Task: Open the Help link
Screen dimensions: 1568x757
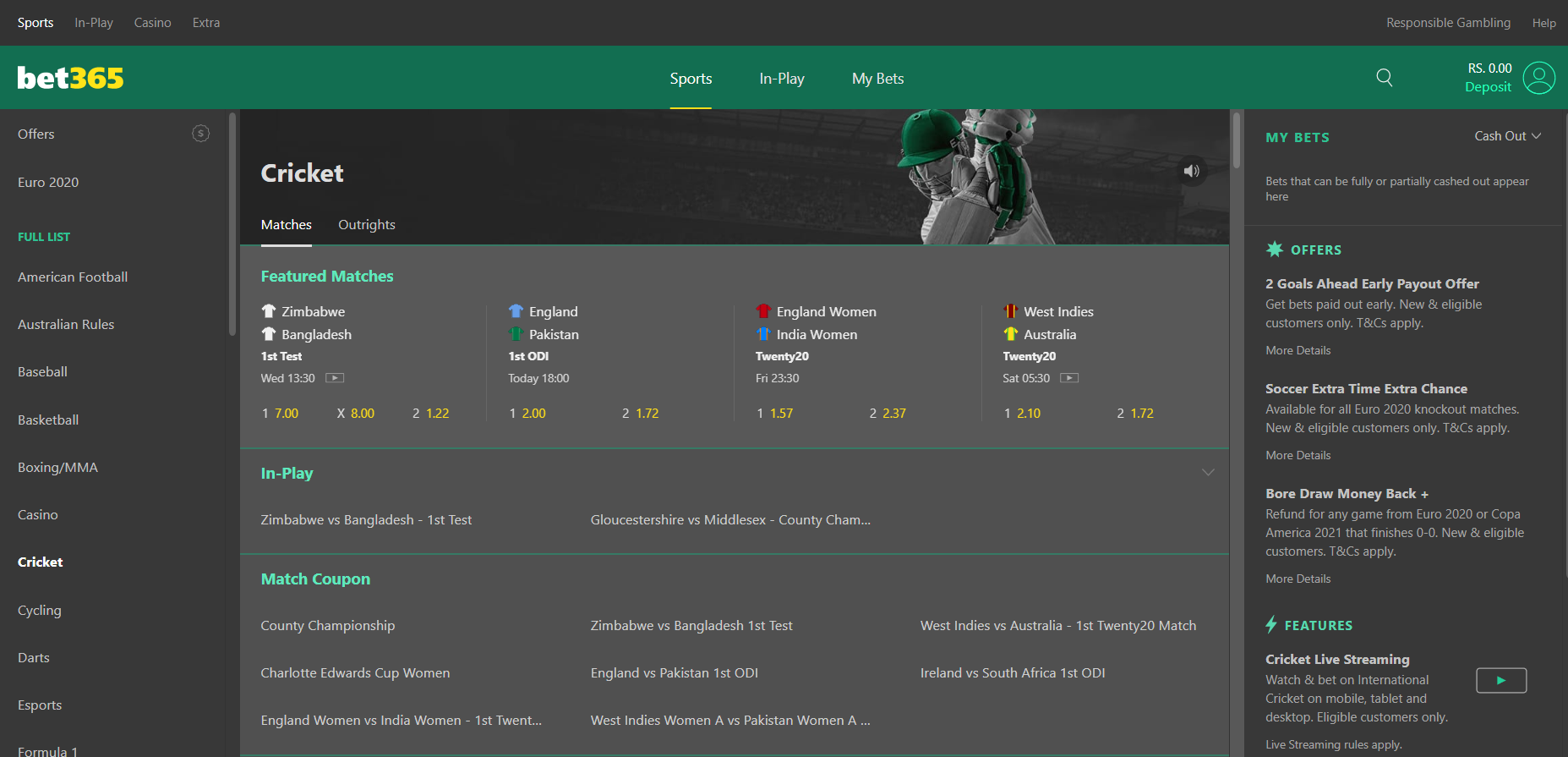Action: click(x=1543, y=23)
